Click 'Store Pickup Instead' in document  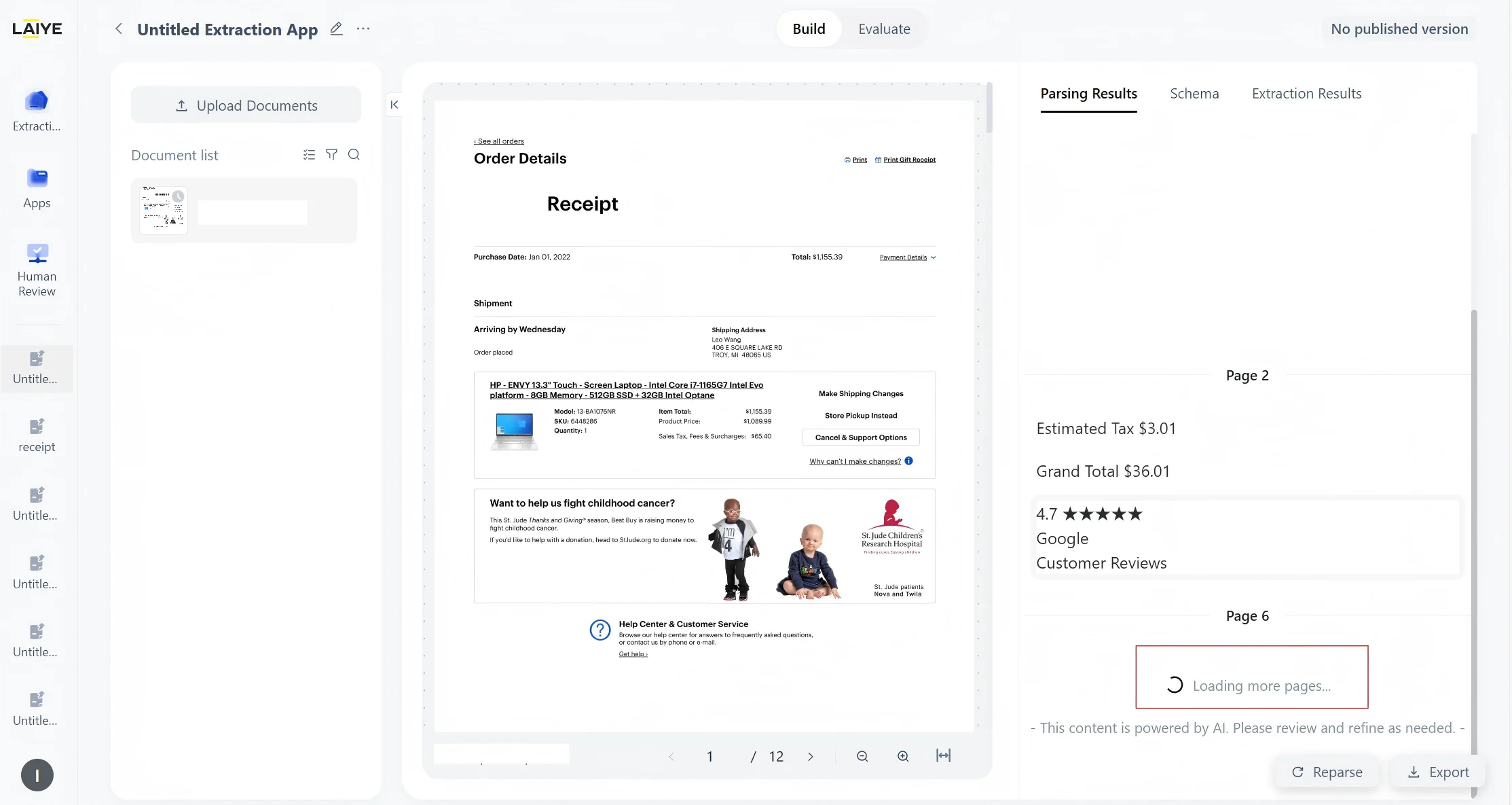(861, 416)
